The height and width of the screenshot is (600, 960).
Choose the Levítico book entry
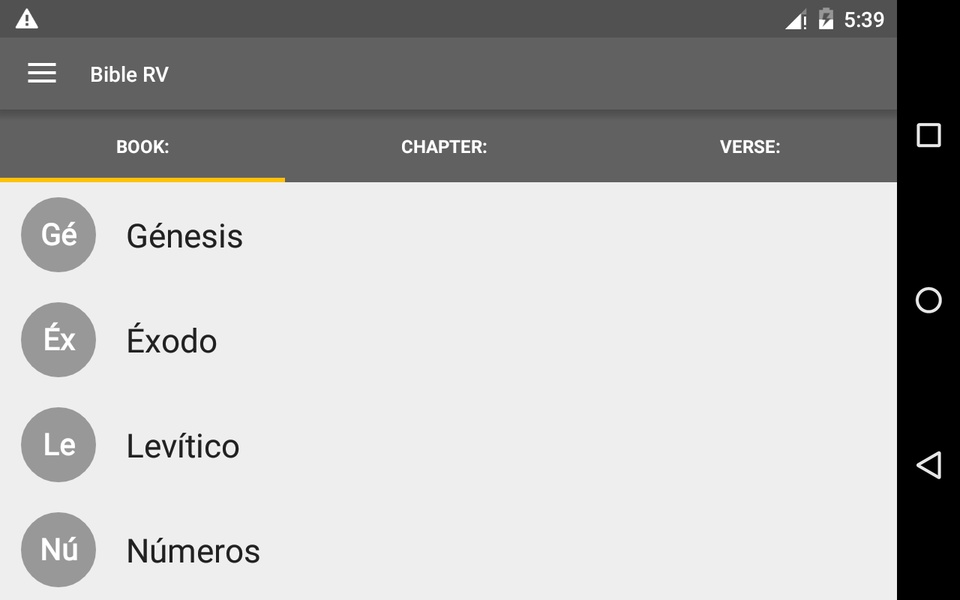[x=448, y=445]
